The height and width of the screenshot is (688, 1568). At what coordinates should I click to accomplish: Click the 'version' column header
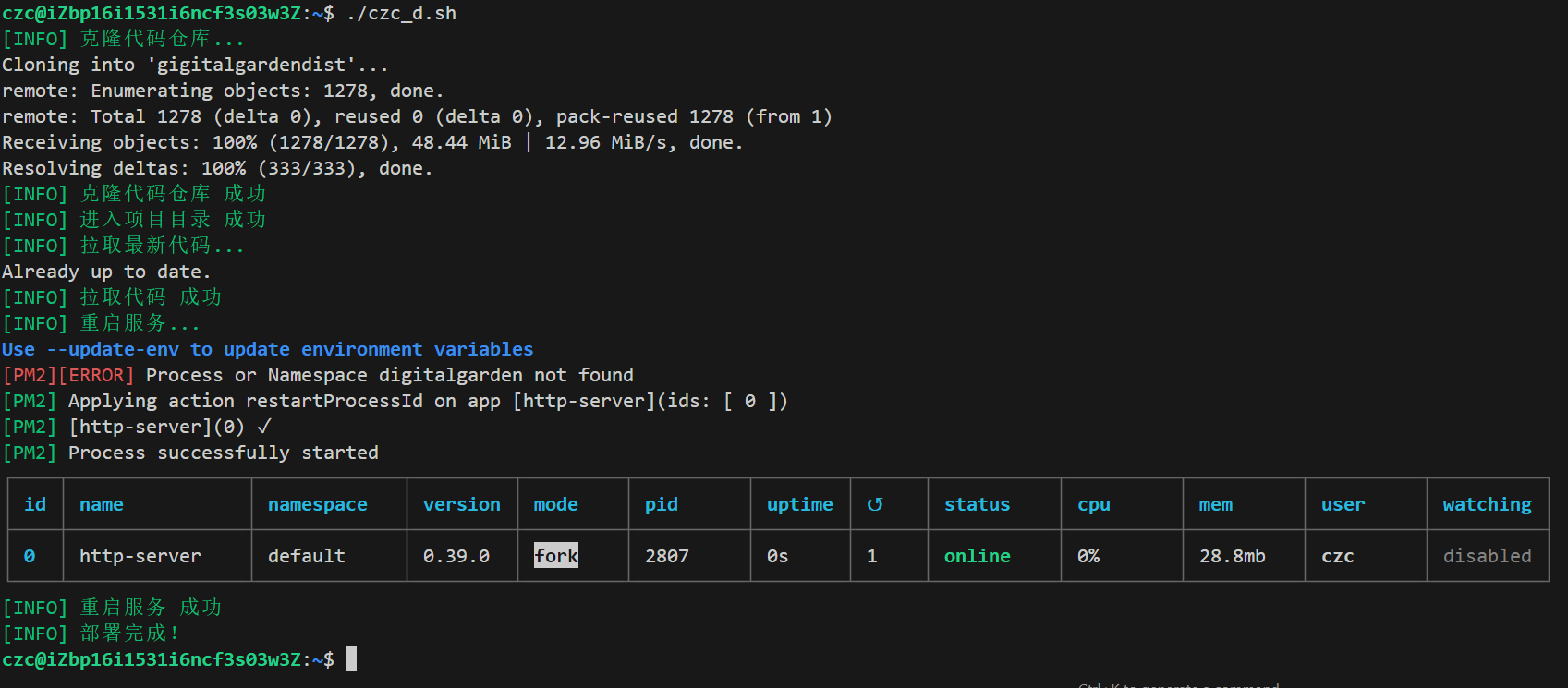462,504
